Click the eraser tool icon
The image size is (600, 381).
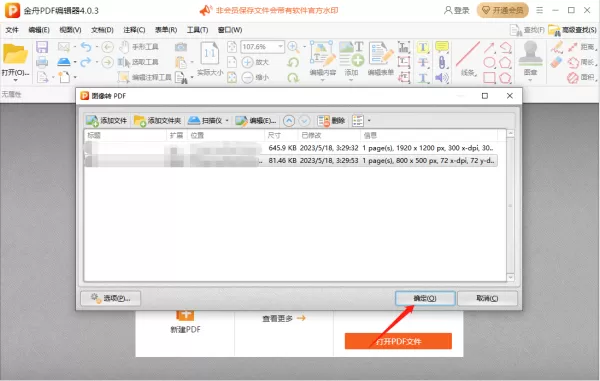[x=556, y=62]
